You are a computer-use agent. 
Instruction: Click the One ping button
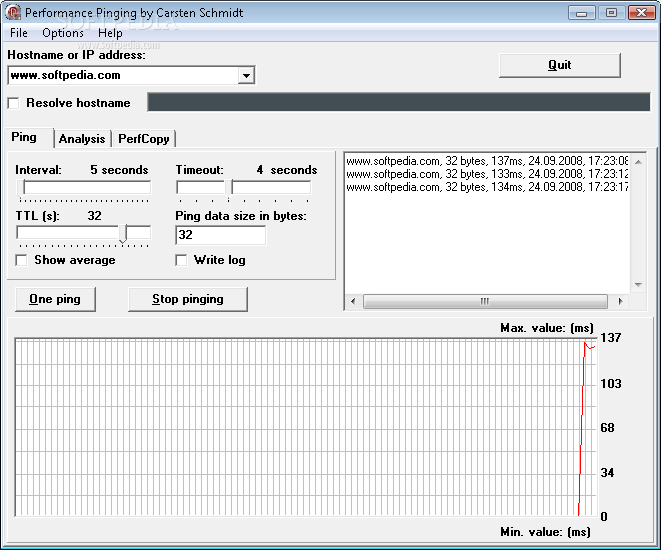click(x=55, y=299)
